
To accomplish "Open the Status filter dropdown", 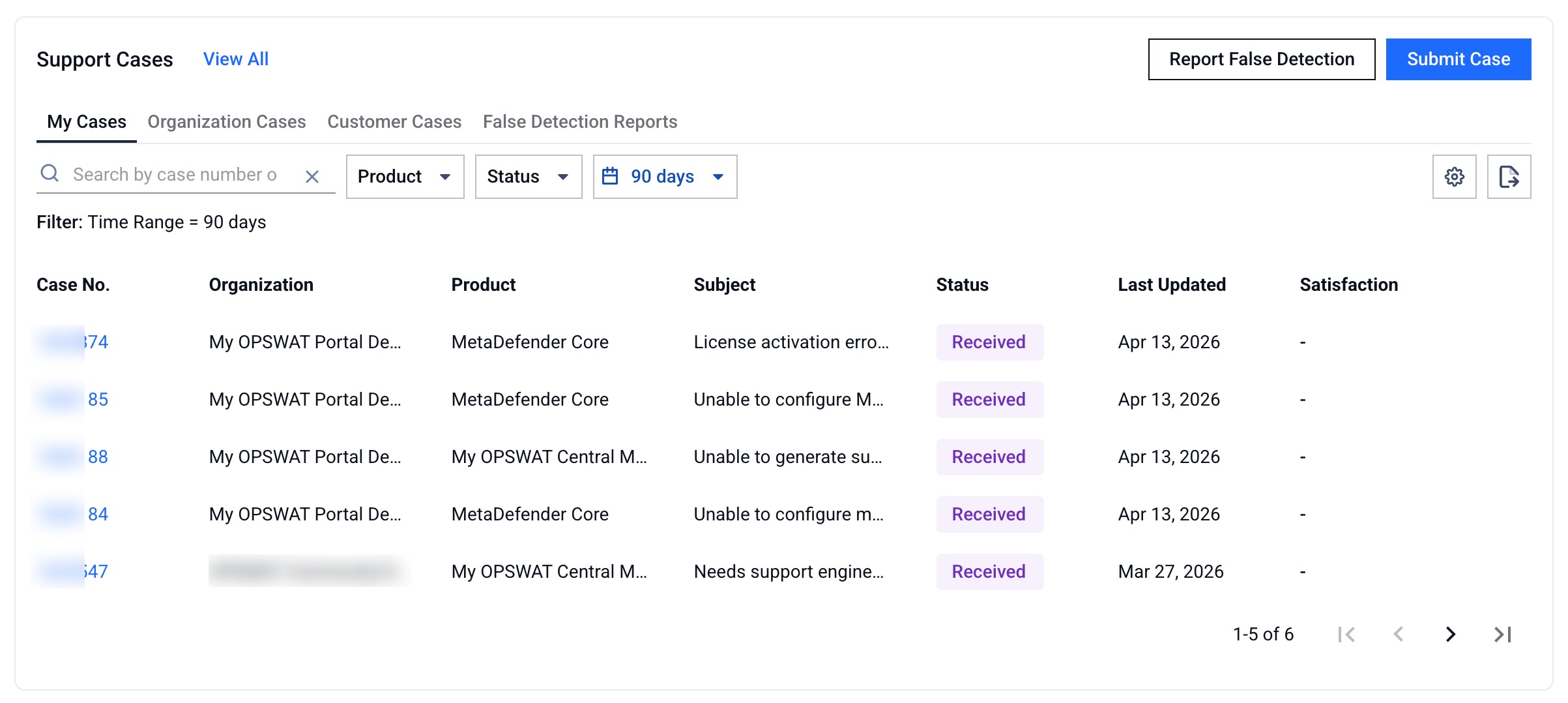I will click(528, 177).
